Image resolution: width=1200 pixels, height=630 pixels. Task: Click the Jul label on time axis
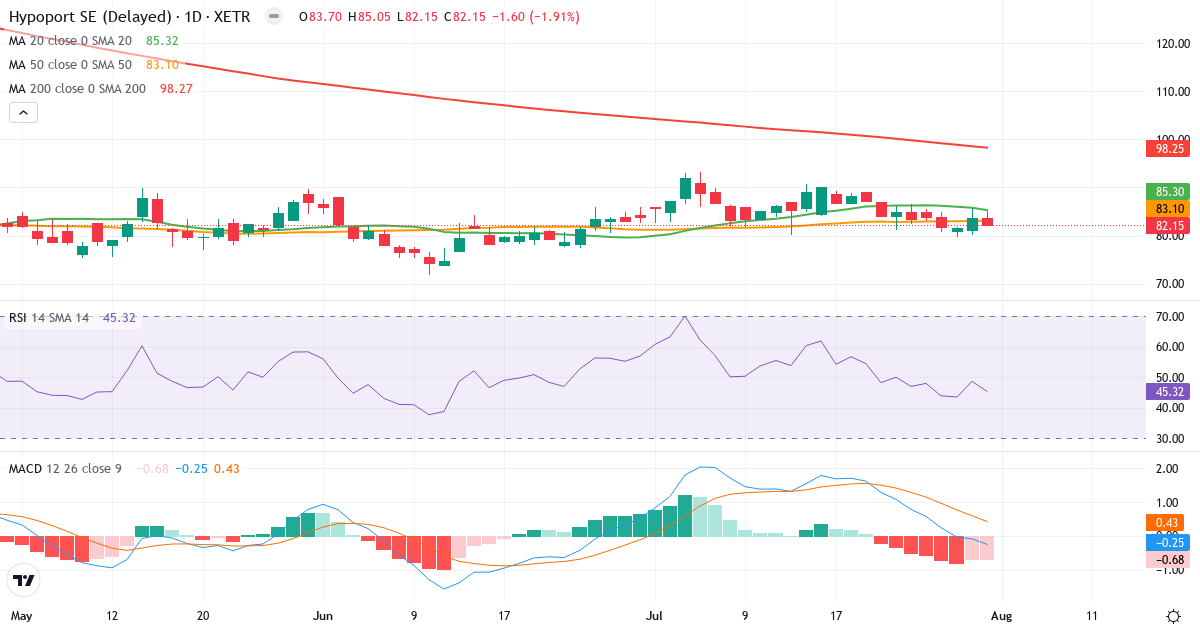656,616
